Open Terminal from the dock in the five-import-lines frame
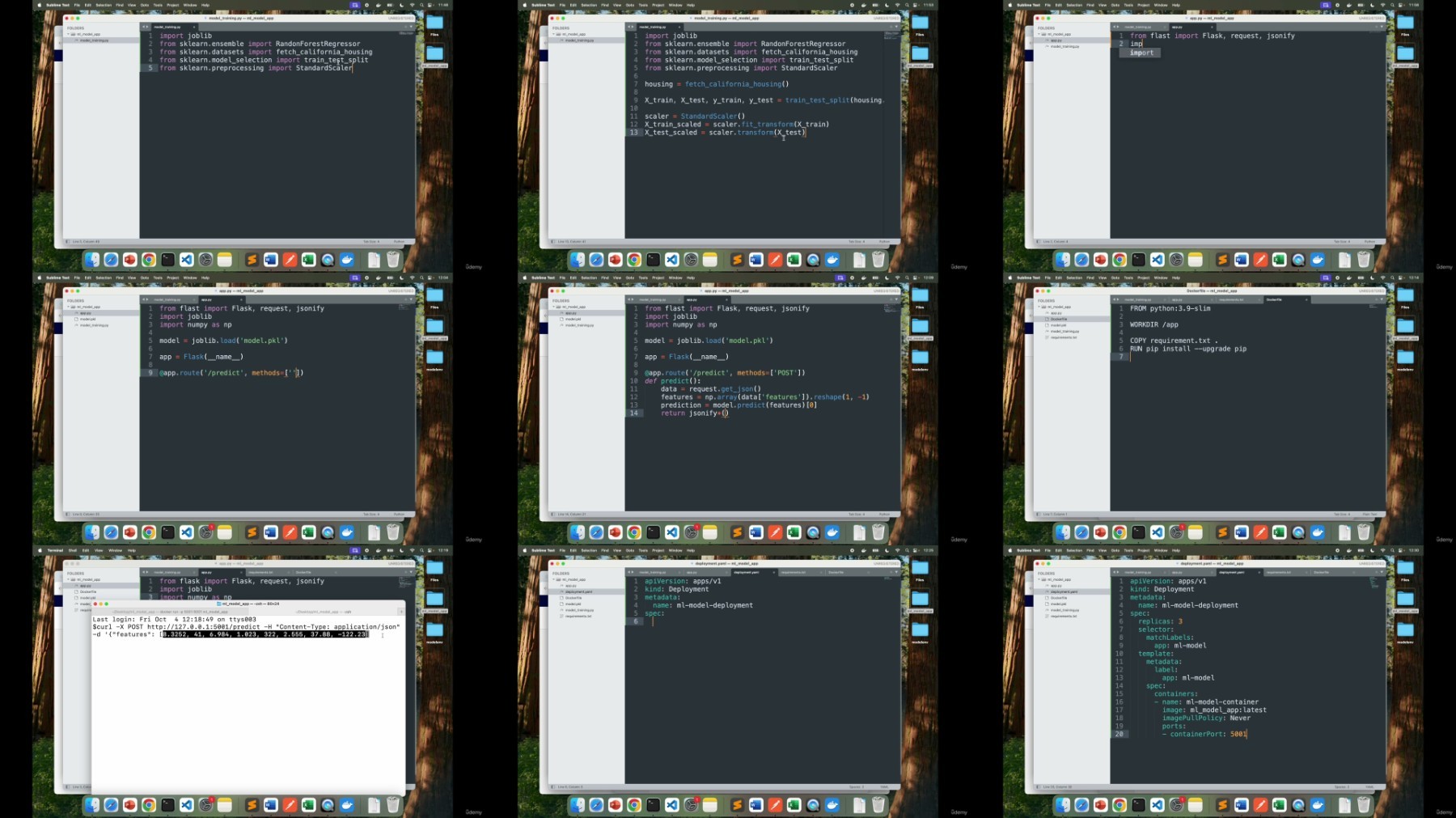The width and height of the screenshot is (1456, 818). tap(167, 260)
